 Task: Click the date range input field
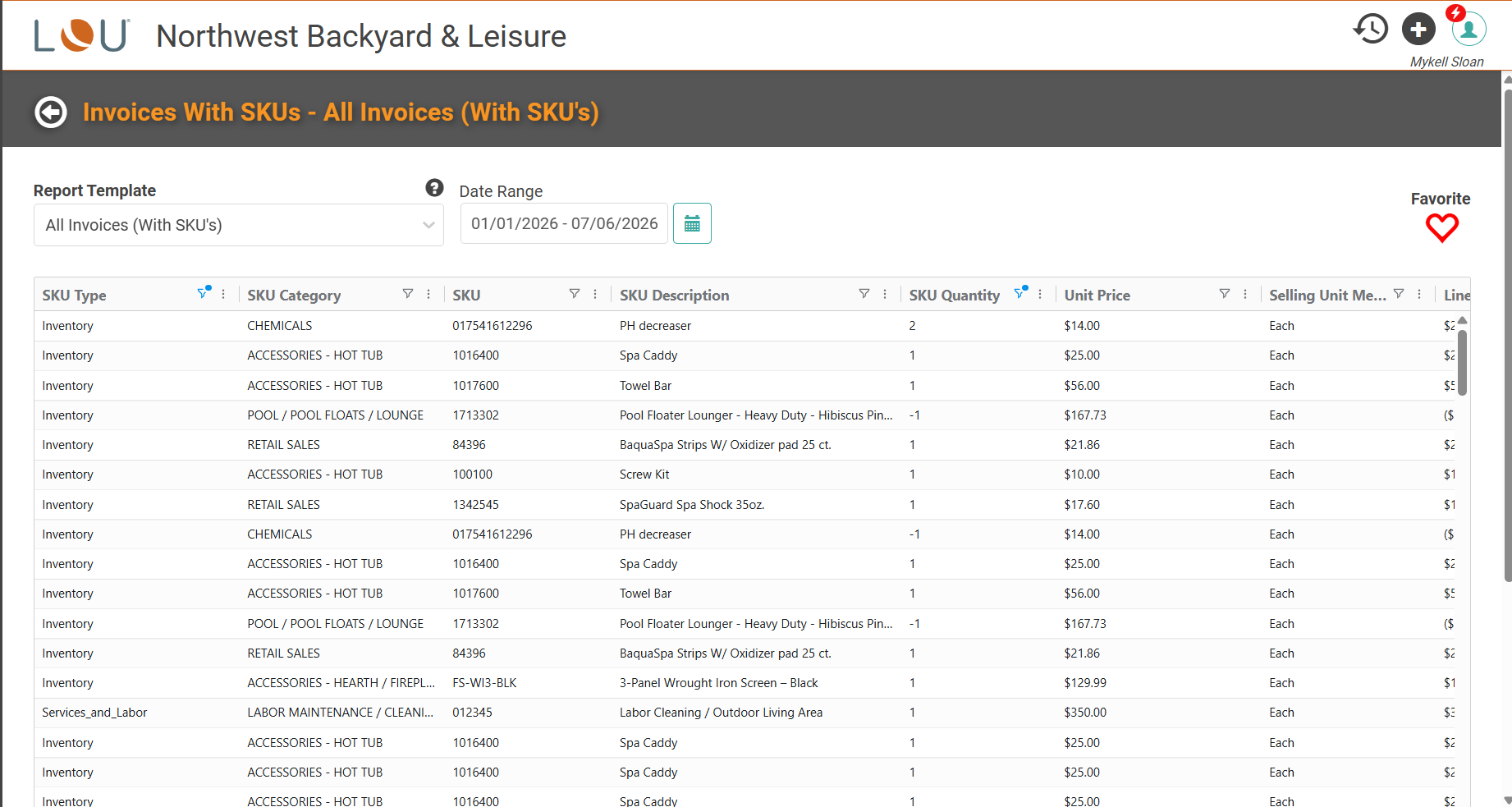click(x=564, y=223)
